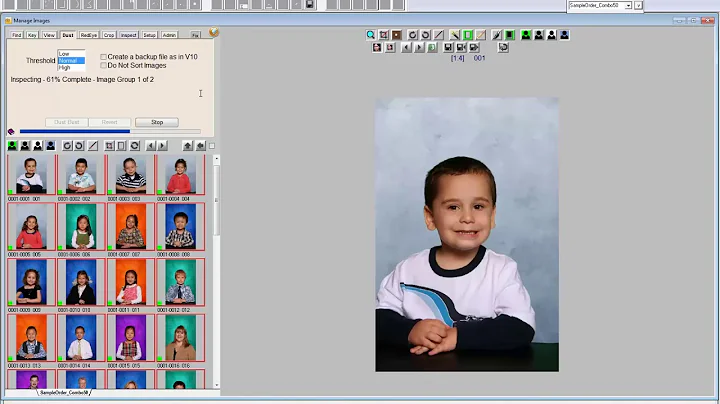Click the Dust Bust button

tap(67, 122)
